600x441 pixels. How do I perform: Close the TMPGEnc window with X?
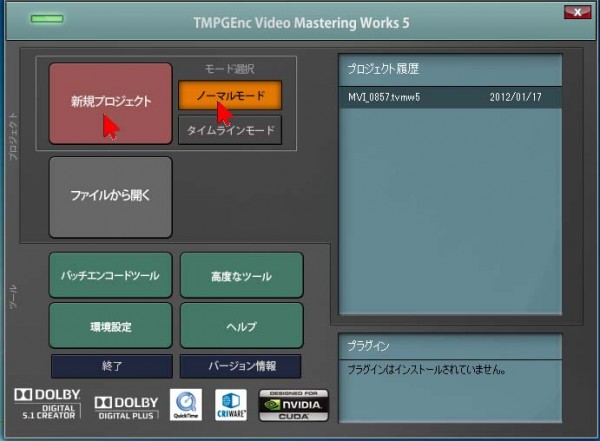(x=577, y=12)
